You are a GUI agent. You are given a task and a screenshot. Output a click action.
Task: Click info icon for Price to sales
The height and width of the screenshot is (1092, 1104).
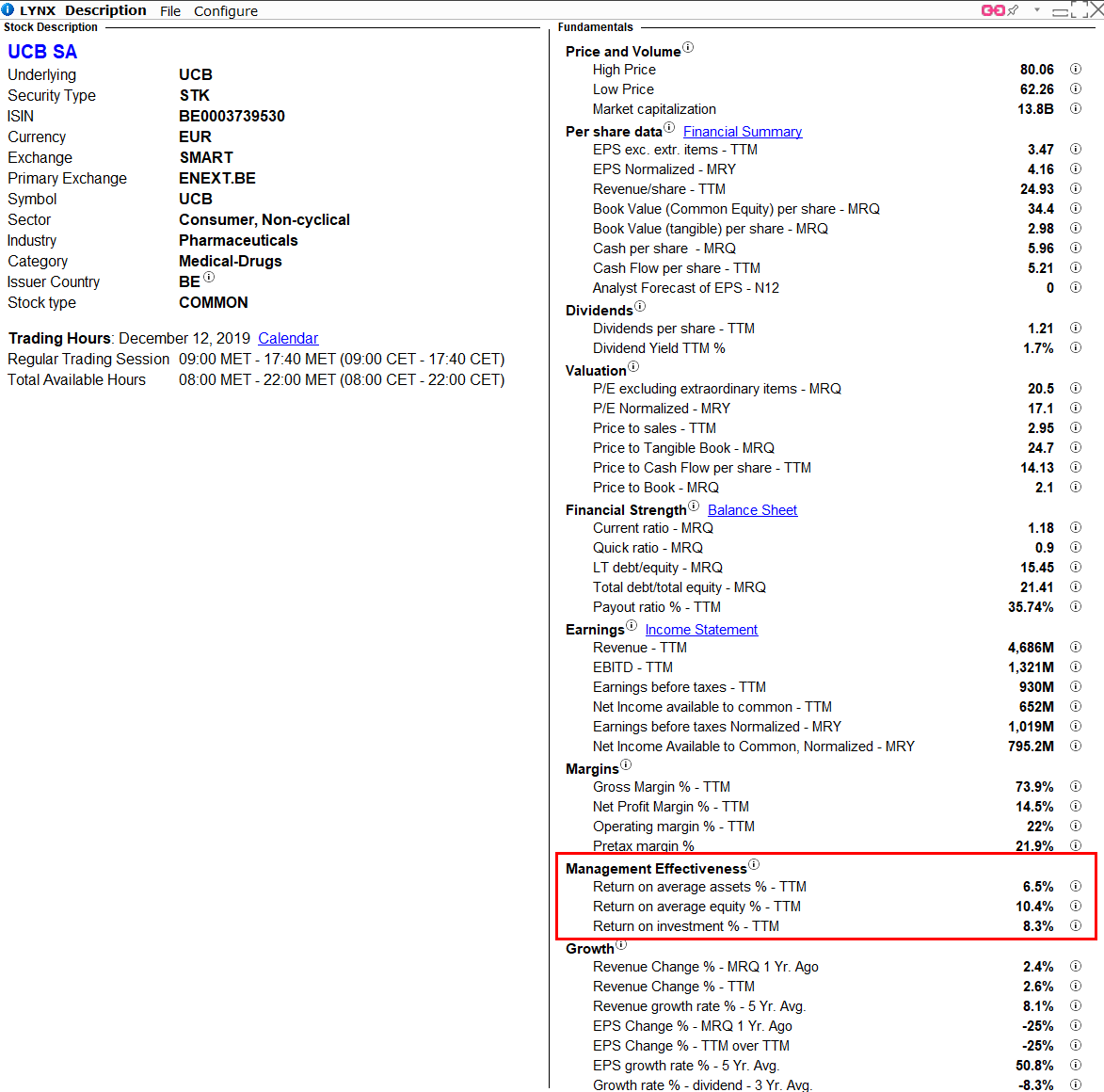pos(1075,427)
